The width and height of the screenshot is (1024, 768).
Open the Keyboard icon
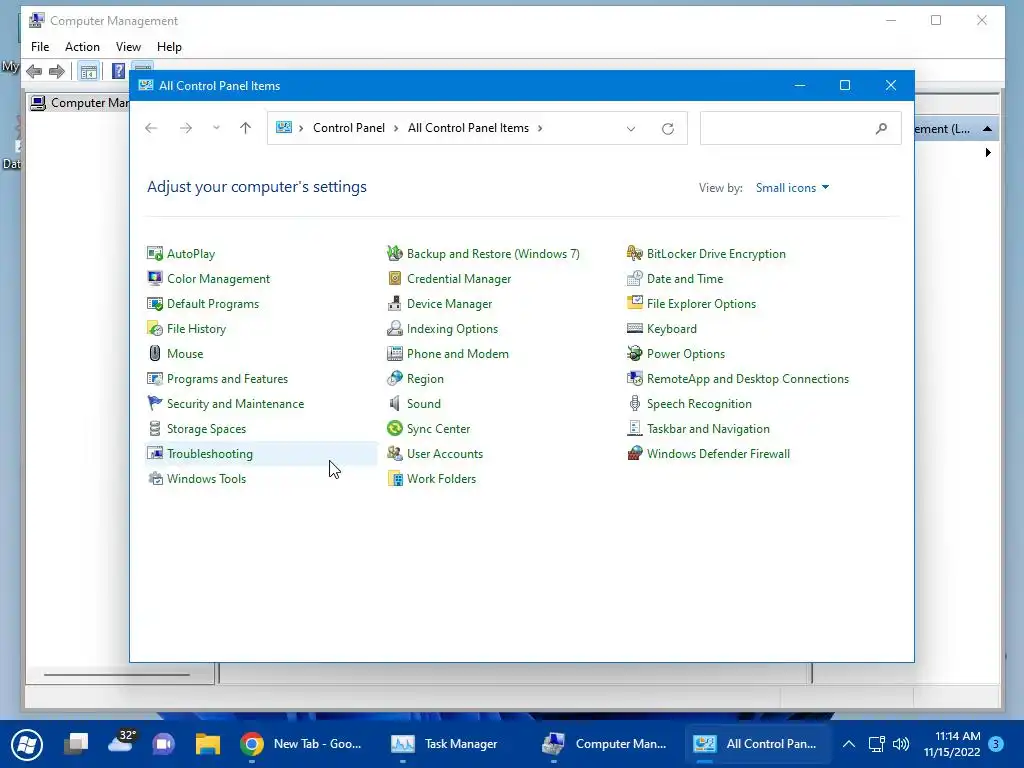634,328
